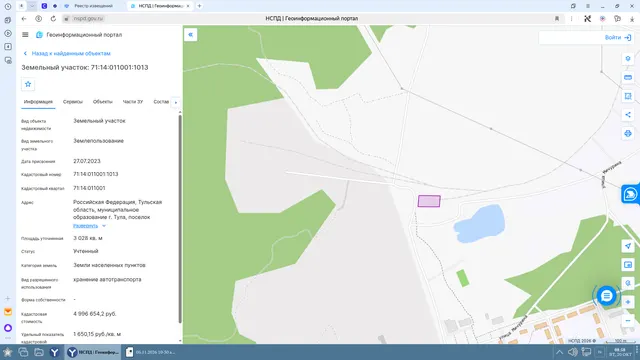Click Земли населенных пунктов category text

tap(109, 265)
